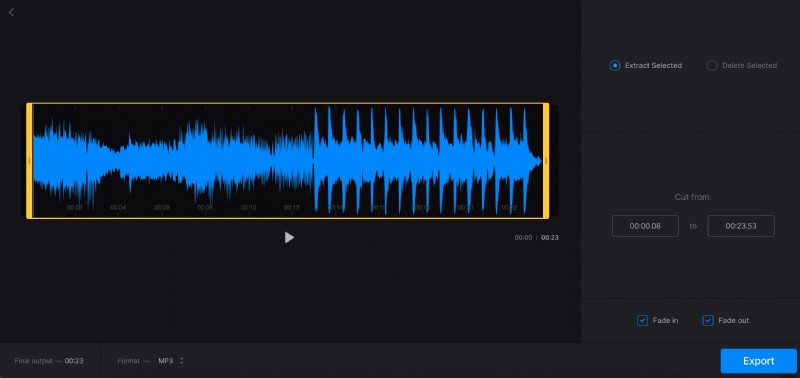The image size is (800, 378).
Task: Click the Final output duration 00:23
Action: [74, 361]
